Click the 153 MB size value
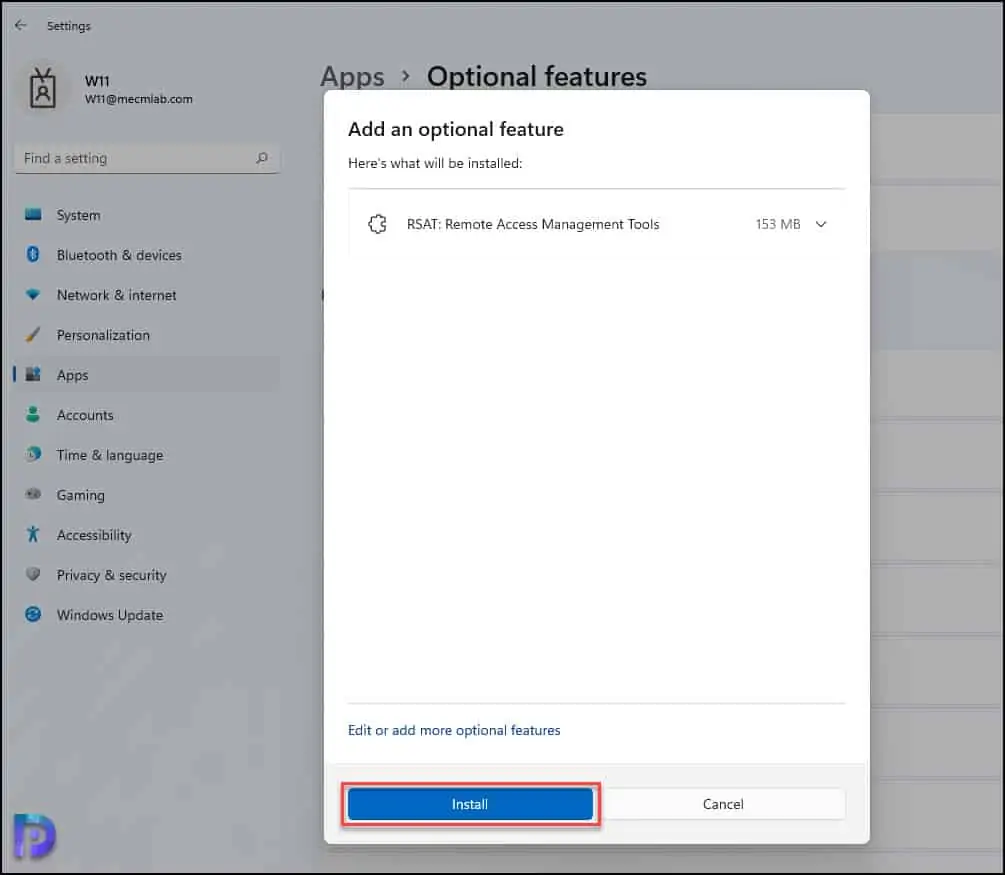The width and height of the screenshot is (1005, 875). [778, 224]
